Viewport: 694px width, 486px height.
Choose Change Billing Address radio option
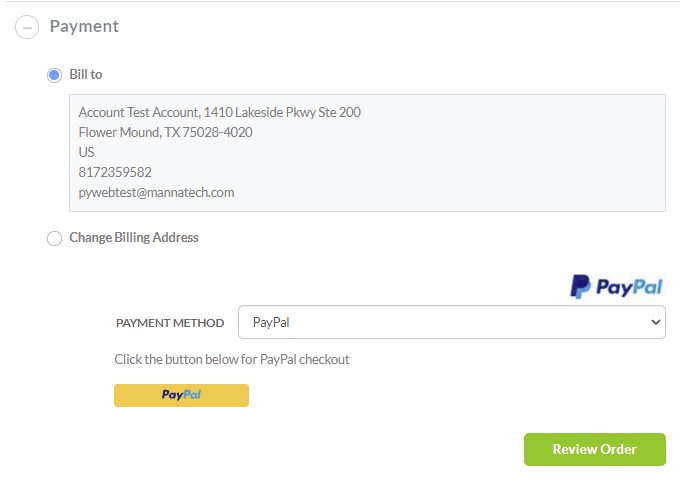54,238
